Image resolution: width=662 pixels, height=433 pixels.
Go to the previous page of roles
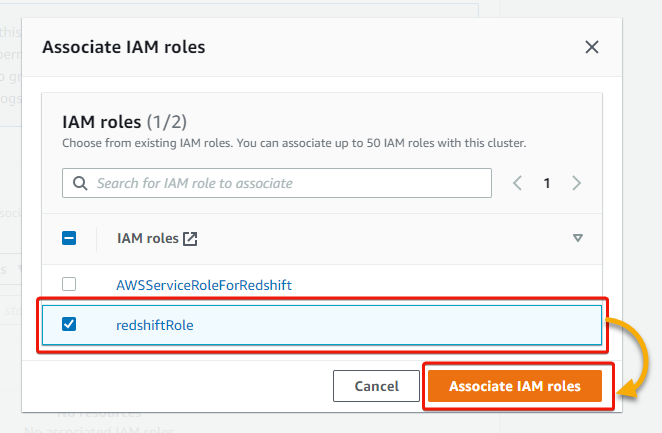pos(517,183)
